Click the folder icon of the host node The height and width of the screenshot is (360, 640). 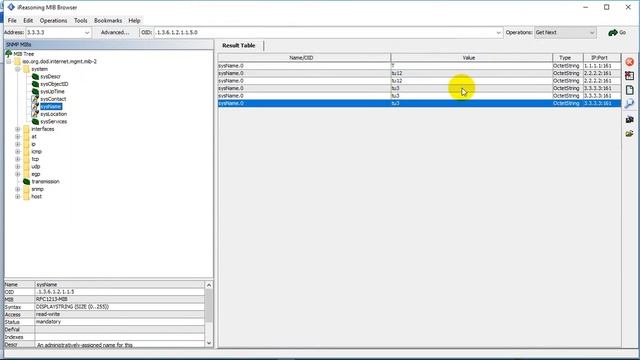[x=27, y=196]
